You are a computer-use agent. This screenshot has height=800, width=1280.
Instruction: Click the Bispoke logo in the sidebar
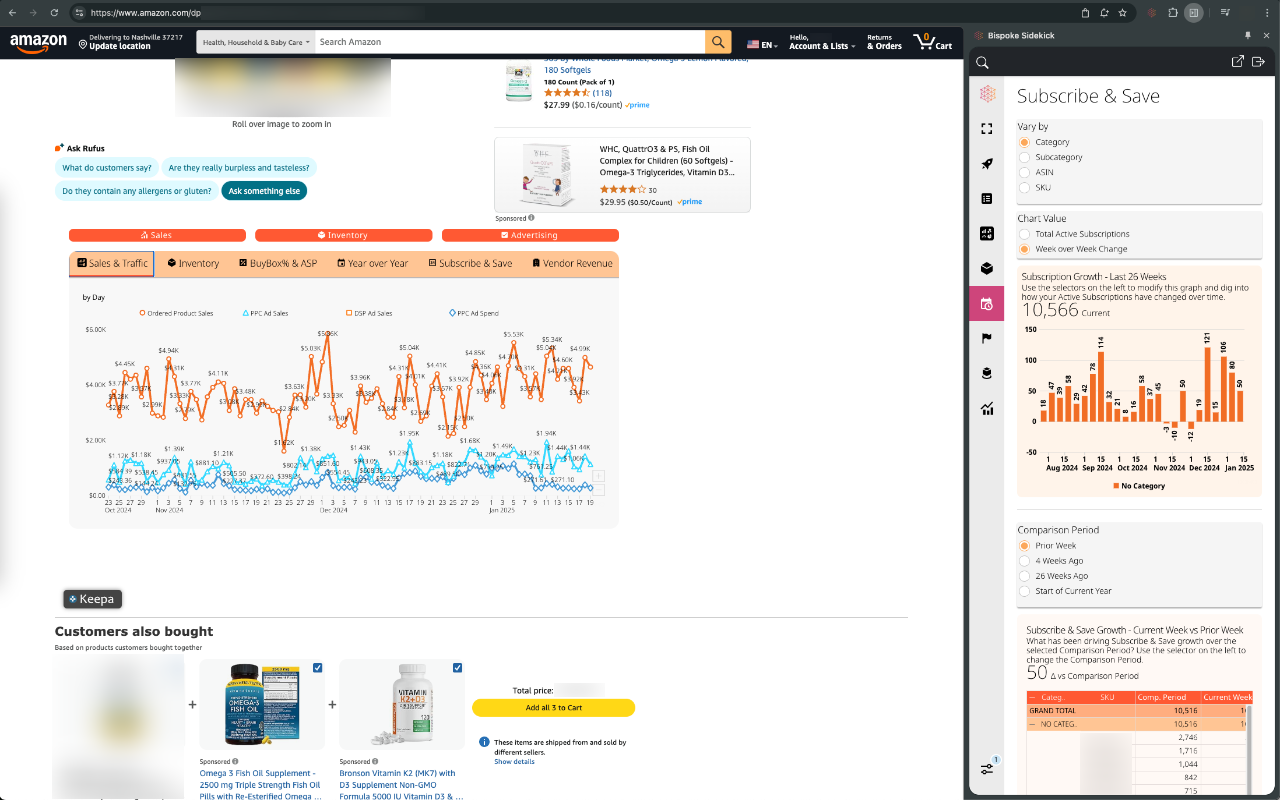pos(987,94)
